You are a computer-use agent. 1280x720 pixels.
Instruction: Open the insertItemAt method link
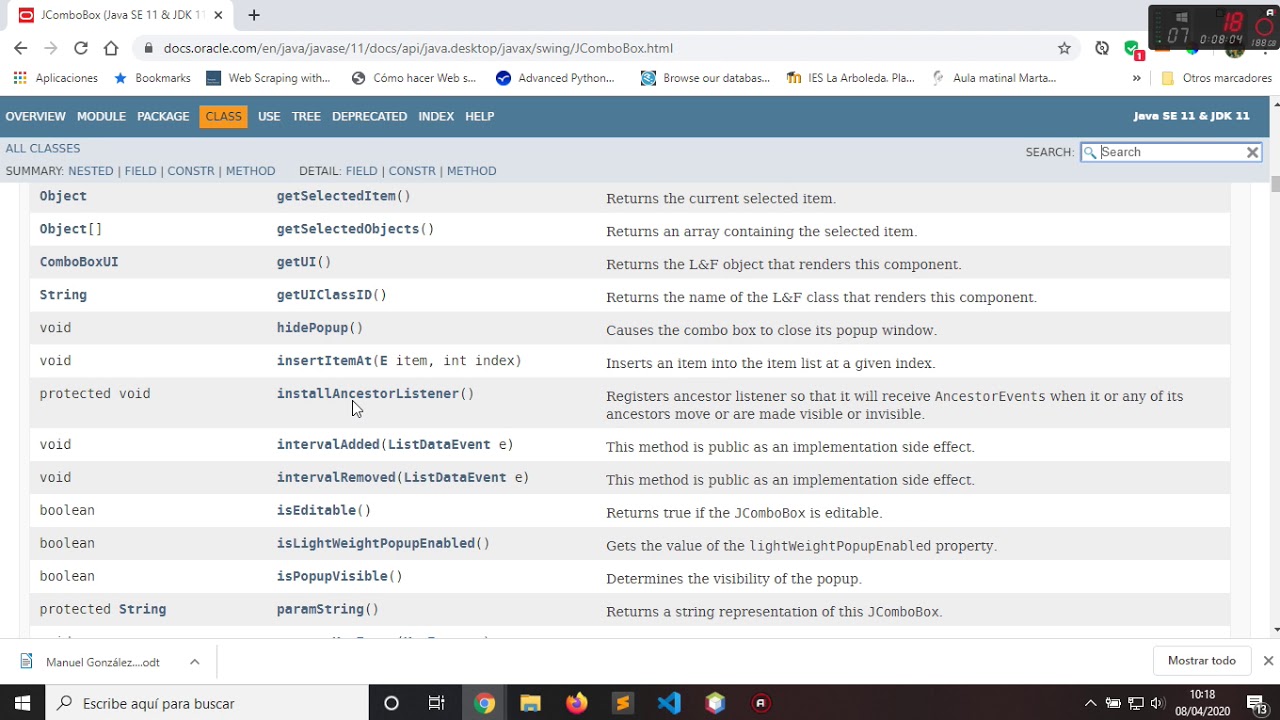[324, 361]
